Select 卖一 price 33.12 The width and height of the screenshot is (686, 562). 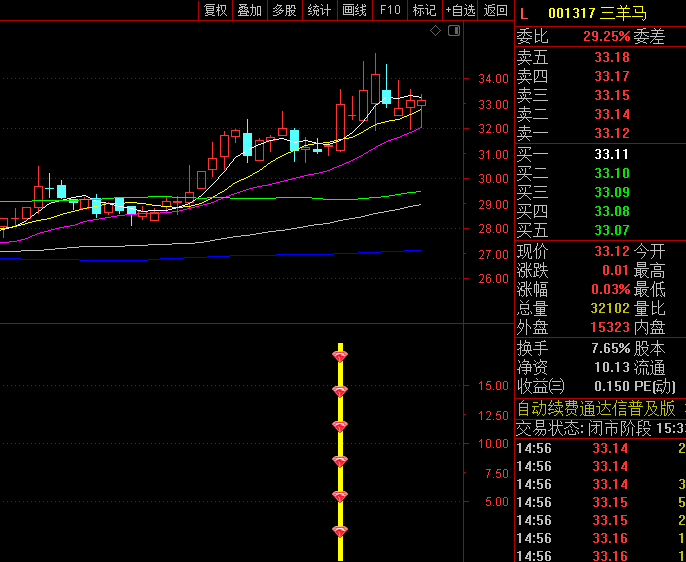point(612,133)
